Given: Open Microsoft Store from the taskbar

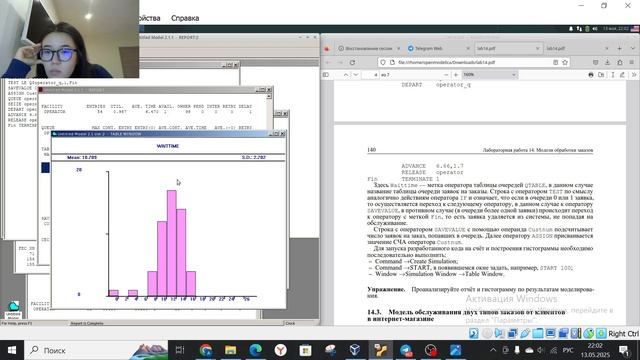Looking at the screenshot, I should click(305, 350).
